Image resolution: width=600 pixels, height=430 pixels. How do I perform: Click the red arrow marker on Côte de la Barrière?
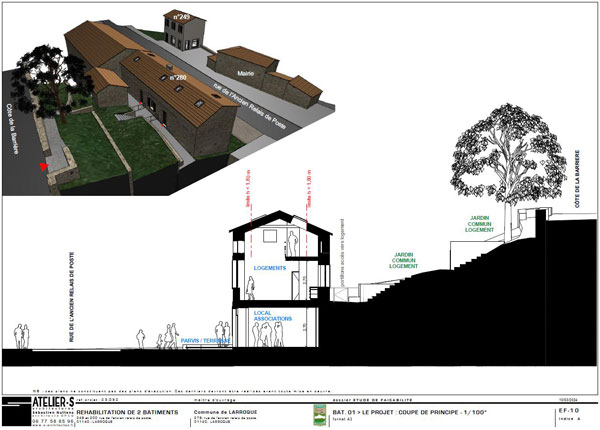42,167
